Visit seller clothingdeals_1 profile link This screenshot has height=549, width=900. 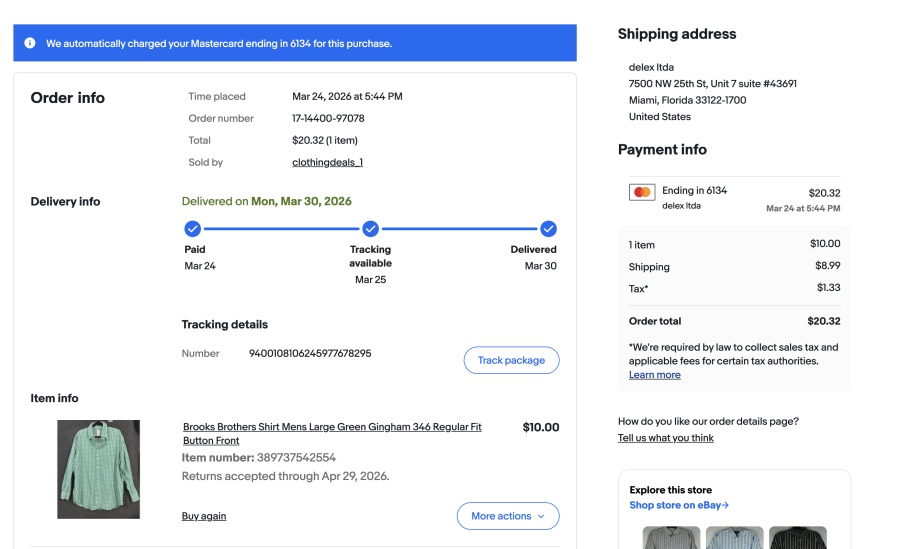[327, 162]
